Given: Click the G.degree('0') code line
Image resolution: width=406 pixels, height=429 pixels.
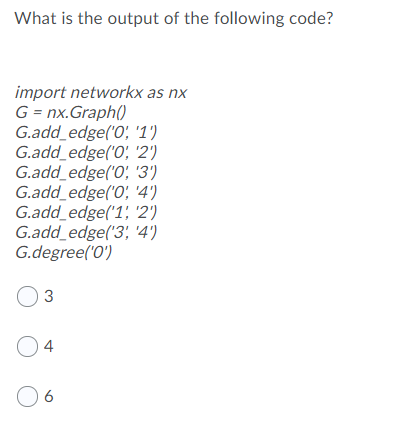Looking at the screenshot, I should [64, 253].
